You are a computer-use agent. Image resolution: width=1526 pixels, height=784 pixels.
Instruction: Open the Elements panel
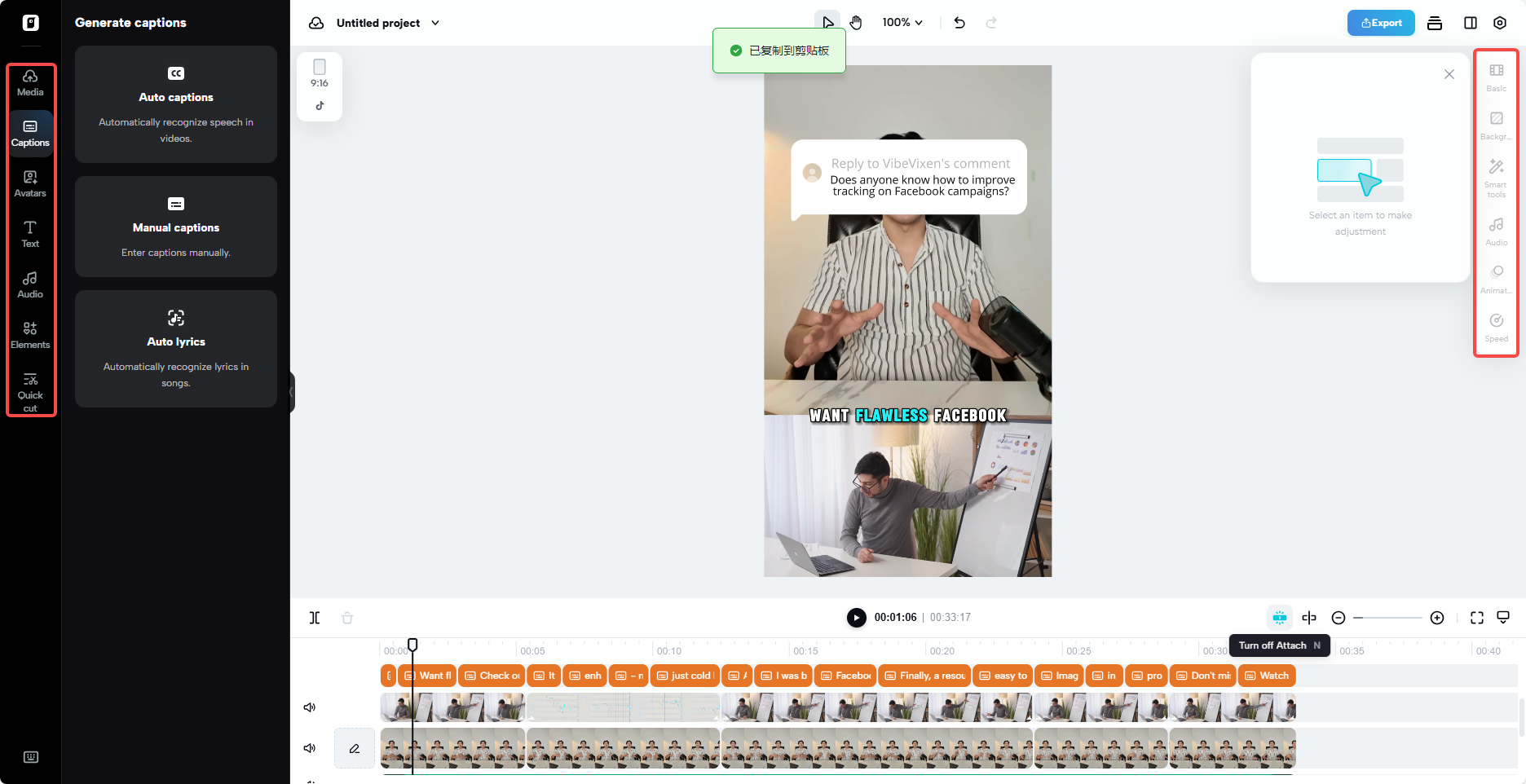click(x=30, y=334)
